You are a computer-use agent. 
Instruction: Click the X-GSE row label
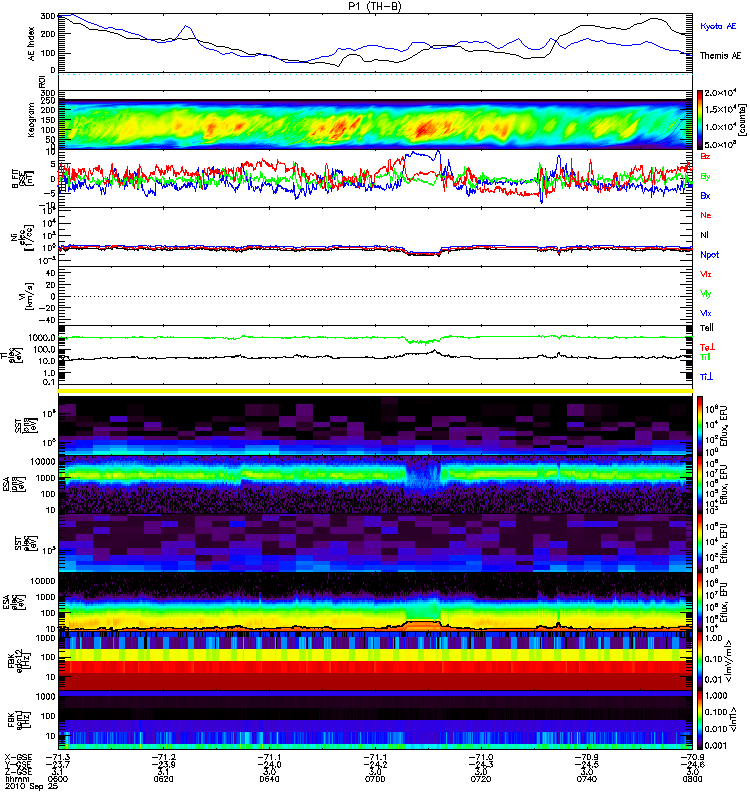18,758
